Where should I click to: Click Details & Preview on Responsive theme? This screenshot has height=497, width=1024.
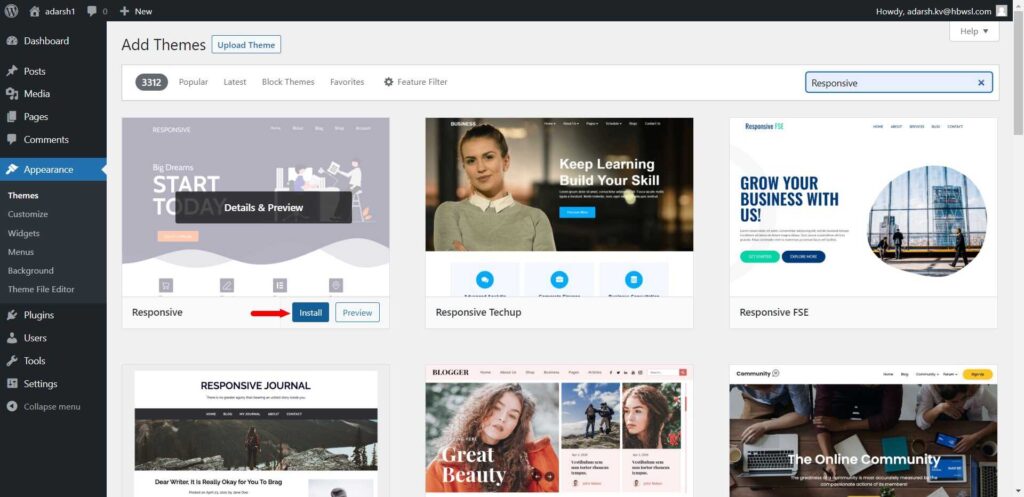(x=263, y=207)
